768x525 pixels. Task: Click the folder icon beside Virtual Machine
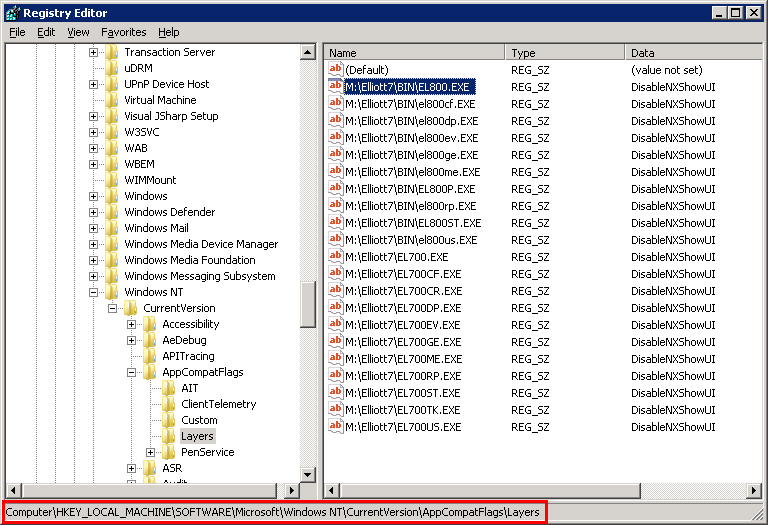pyautogui.click(x=112, y=100)
